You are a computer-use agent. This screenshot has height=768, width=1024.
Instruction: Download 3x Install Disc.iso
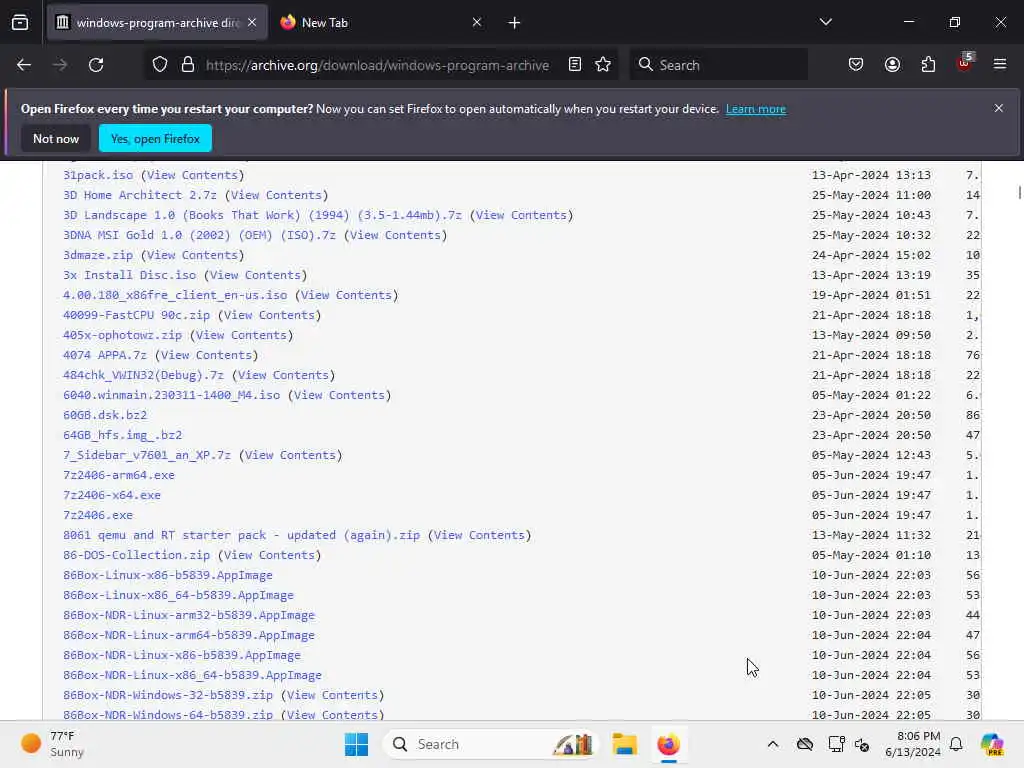pos(129,275)
